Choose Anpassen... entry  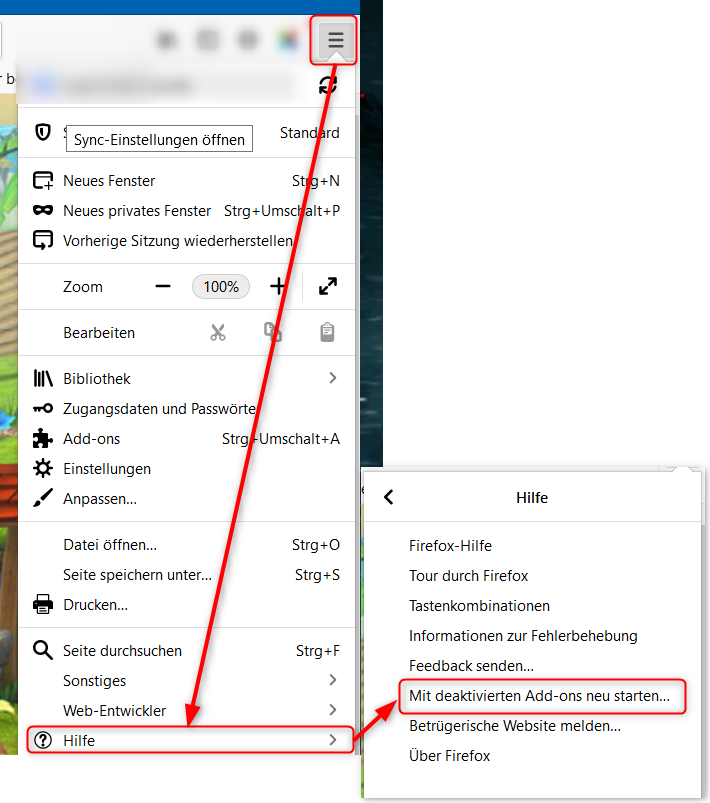[186, 499]
